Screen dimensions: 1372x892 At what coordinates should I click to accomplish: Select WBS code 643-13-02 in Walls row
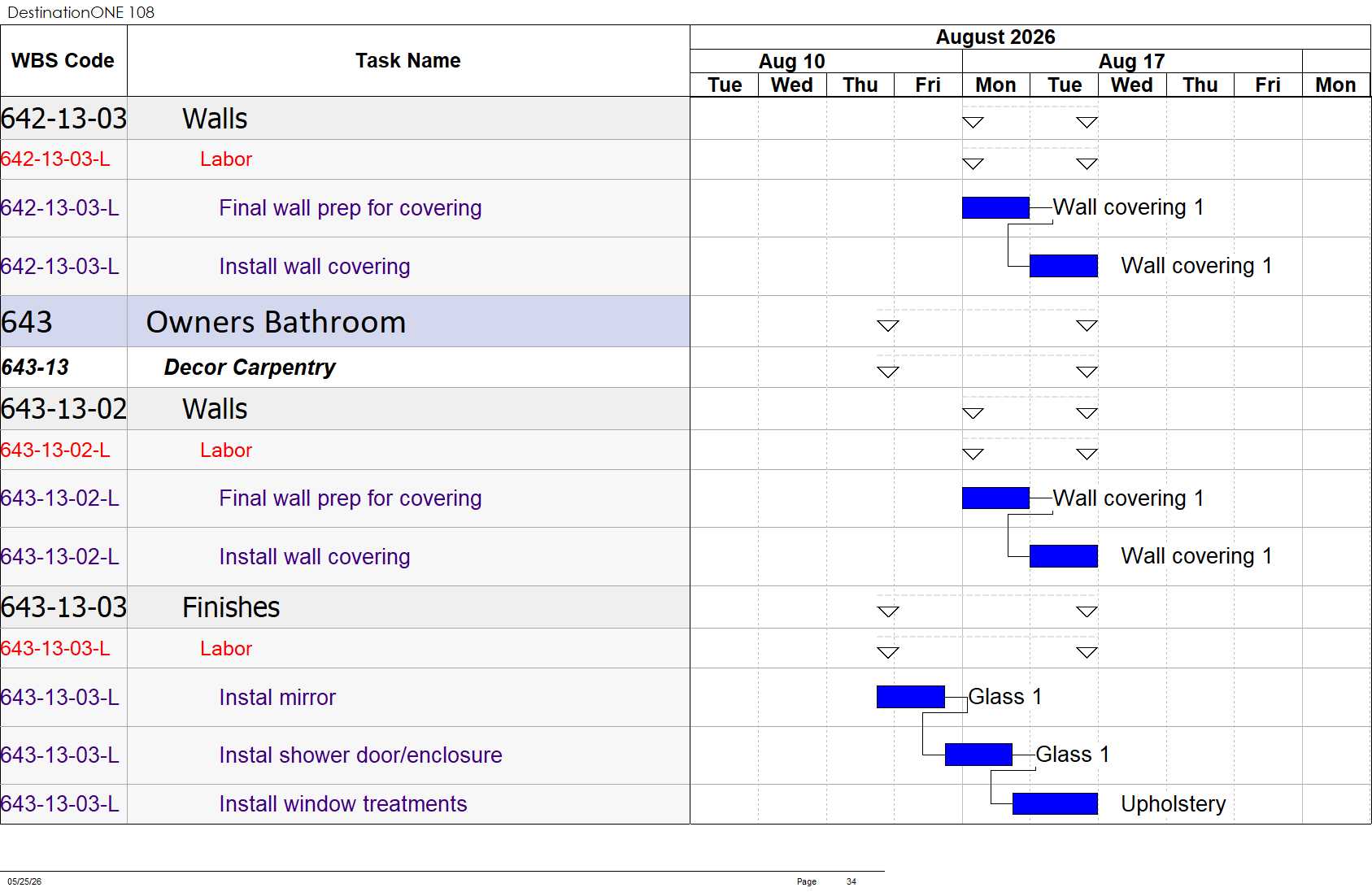(x=64, y=409)
